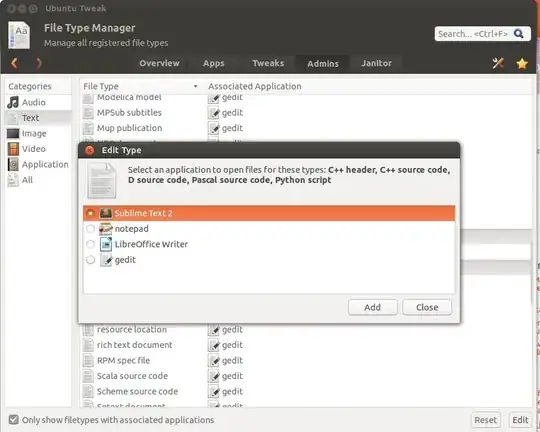Click the Add button in Edit Type

pos(373,307)
